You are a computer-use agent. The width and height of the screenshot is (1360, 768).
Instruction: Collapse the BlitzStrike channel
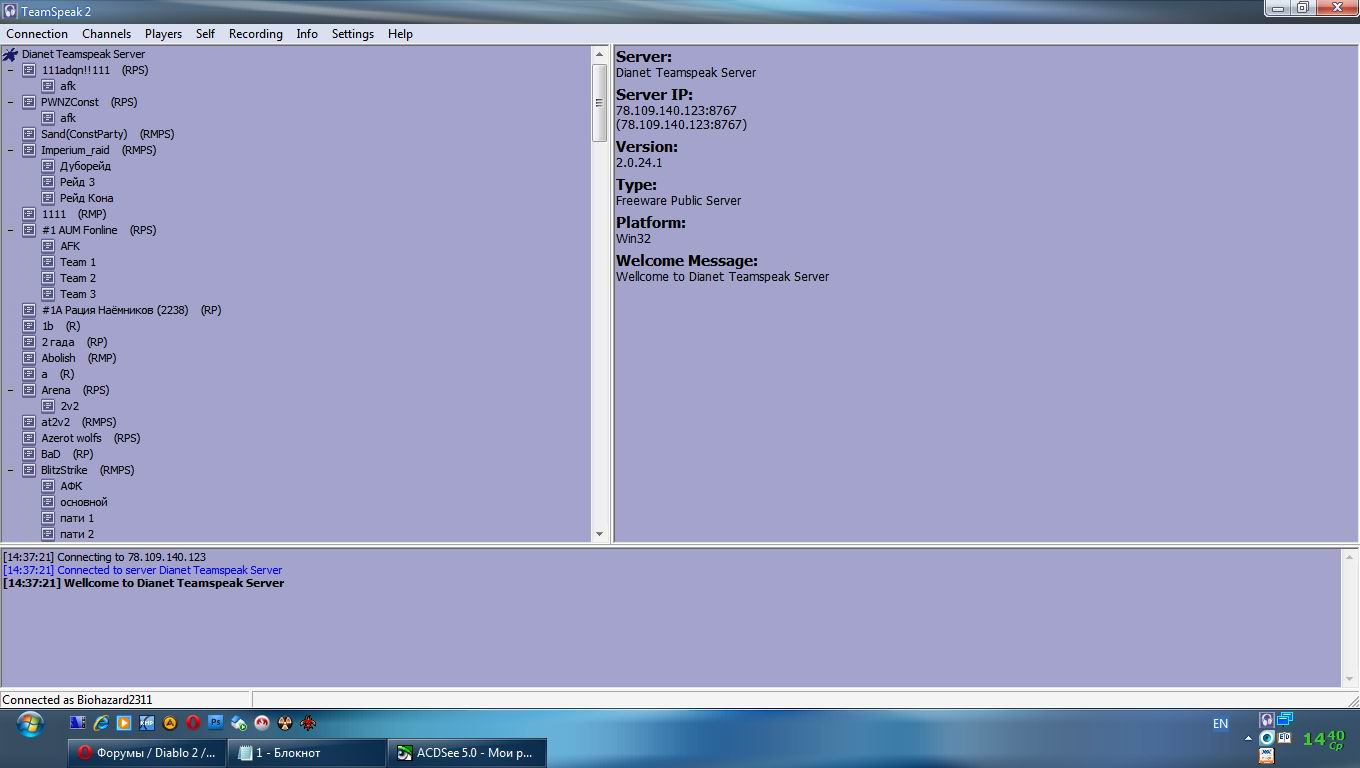(11, 470)
